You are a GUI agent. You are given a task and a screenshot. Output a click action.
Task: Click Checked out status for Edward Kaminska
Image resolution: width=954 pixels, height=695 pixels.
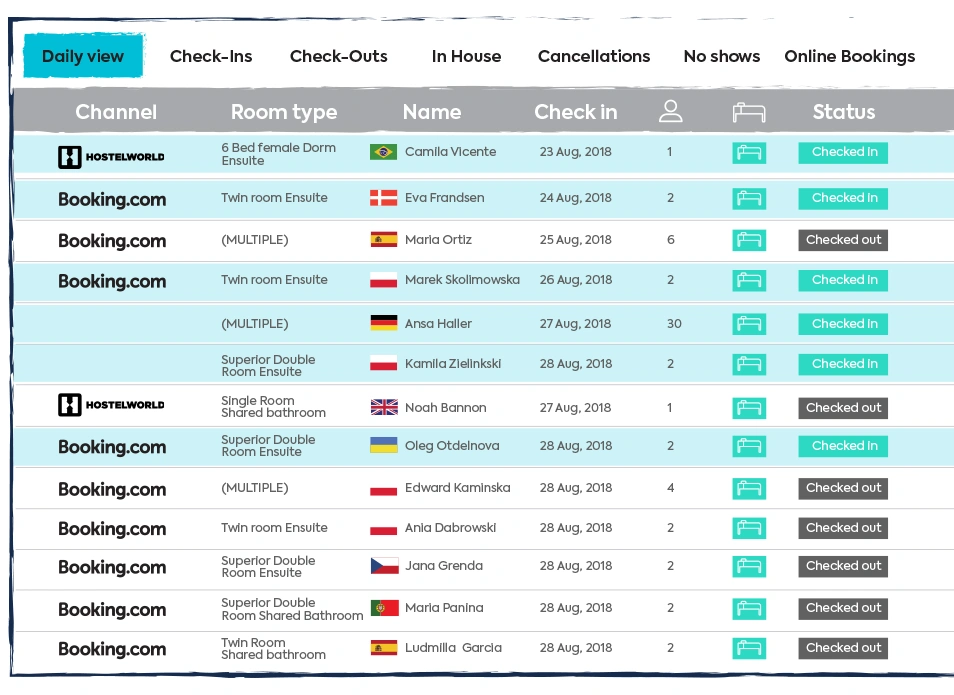tap(843, 488)
